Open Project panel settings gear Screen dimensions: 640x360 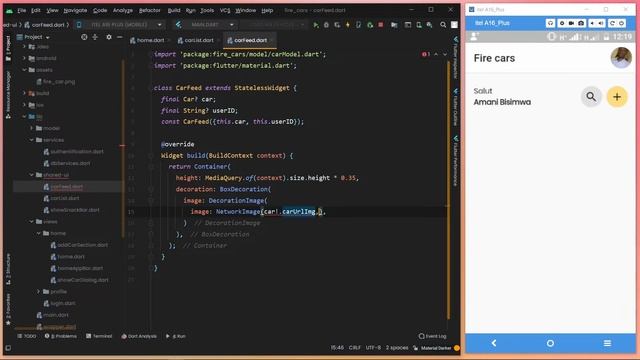(x=109, y=37)
